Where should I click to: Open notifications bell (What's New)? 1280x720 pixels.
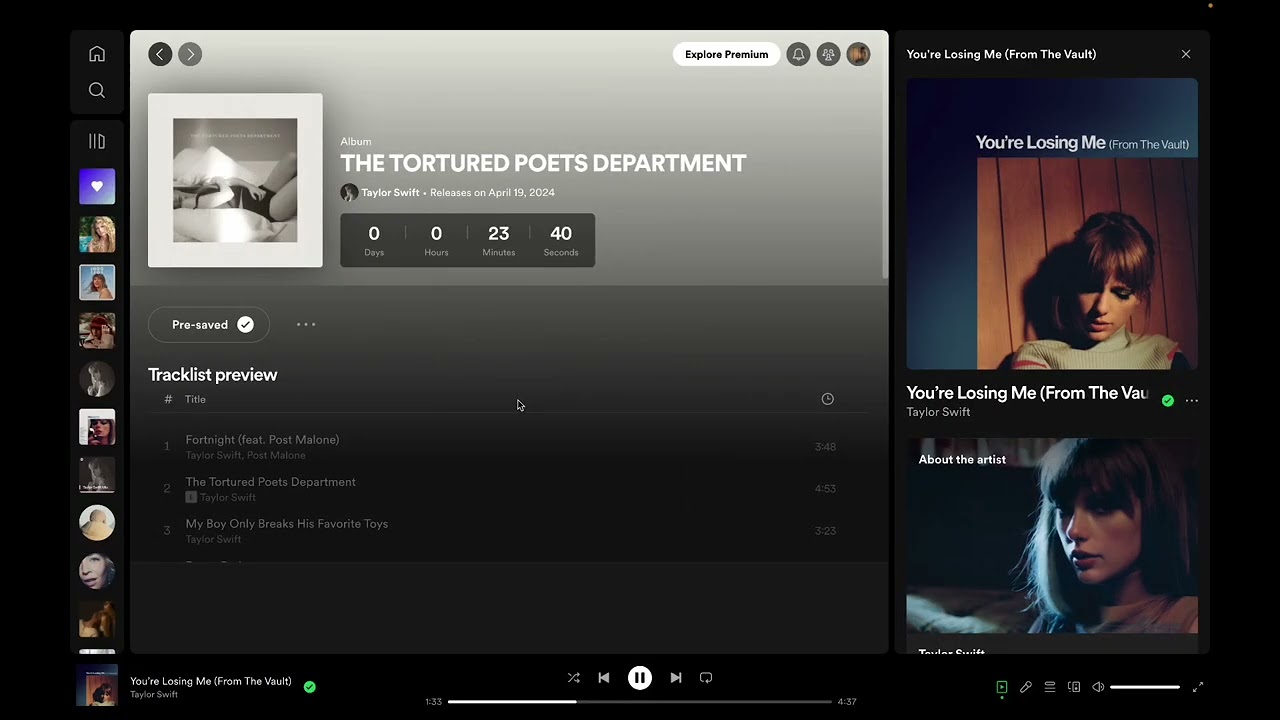pos(798,55)
